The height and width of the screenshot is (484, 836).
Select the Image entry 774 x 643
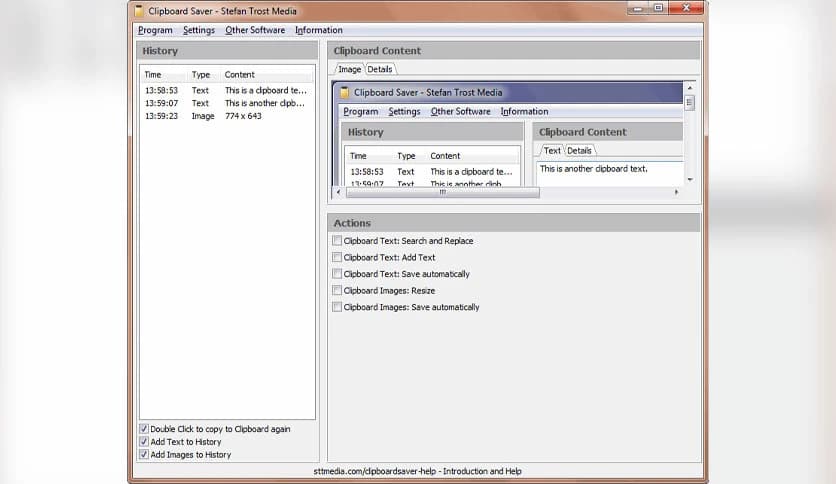coord(227,116)
